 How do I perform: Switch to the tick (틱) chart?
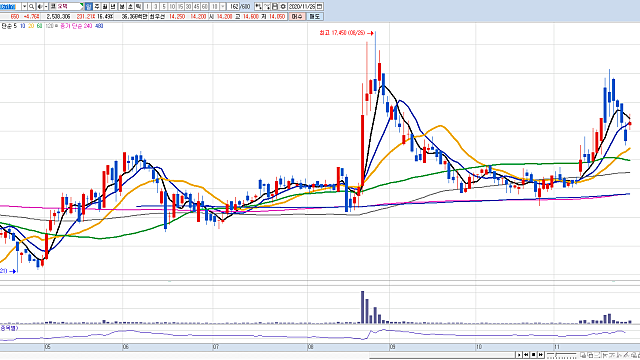point(138,7)
